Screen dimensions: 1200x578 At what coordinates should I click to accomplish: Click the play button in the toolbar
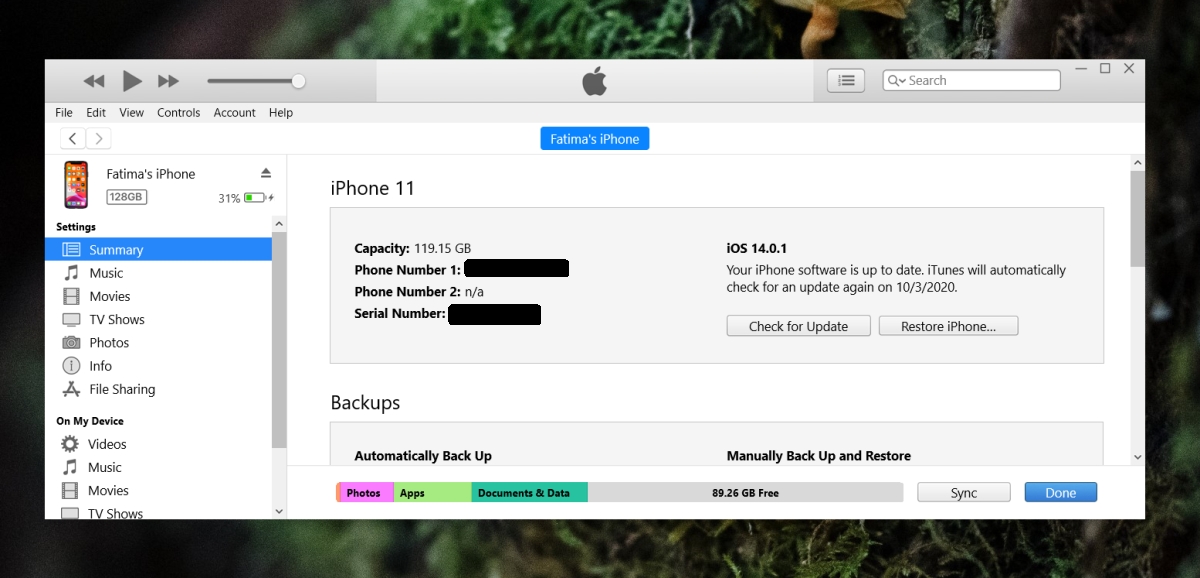pos(132,81)
